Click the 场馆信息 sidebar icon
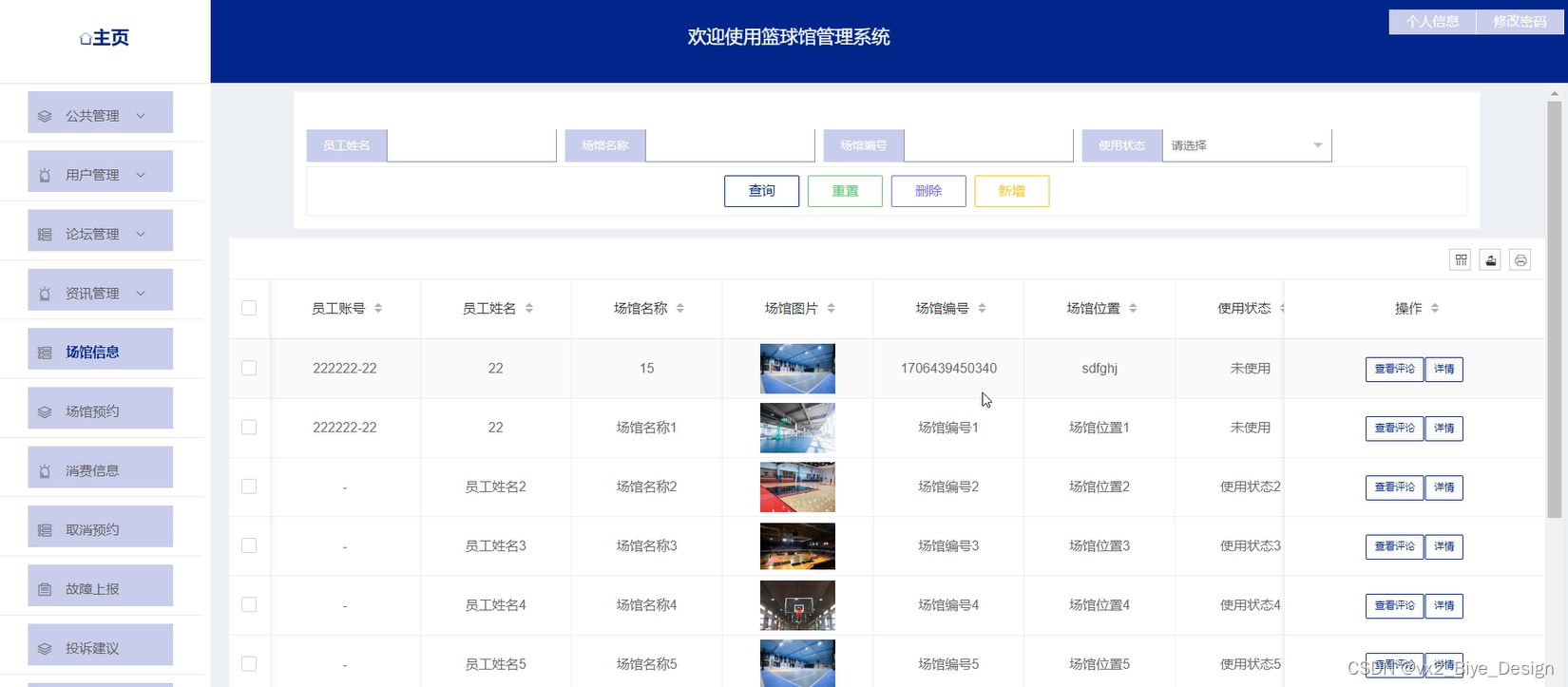This screenshot has width=1568, height=687. coord(45,353)
